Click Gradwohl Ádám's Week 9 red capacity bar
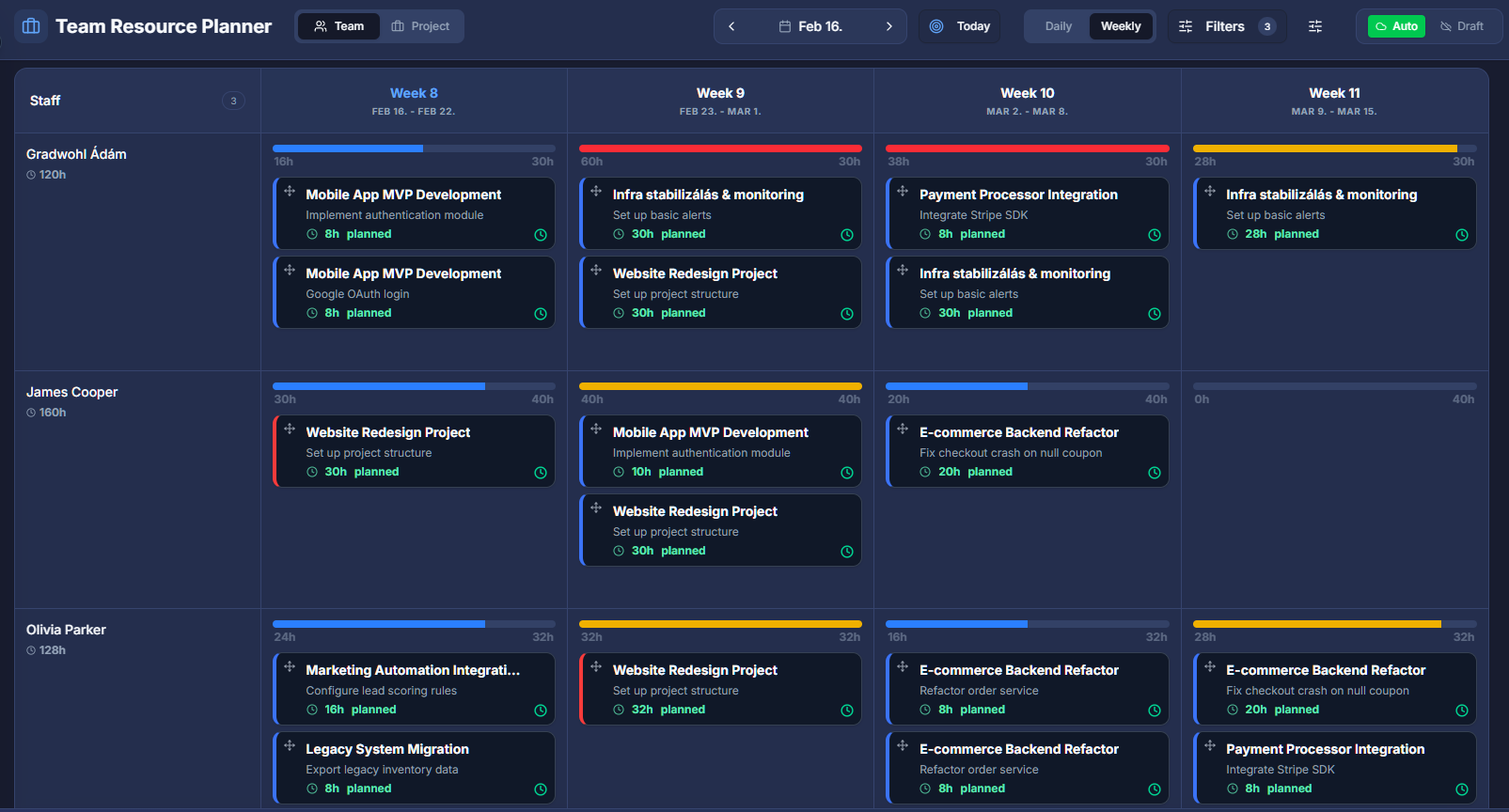The width and height of the screenshot is (1509, 812). 720,148
